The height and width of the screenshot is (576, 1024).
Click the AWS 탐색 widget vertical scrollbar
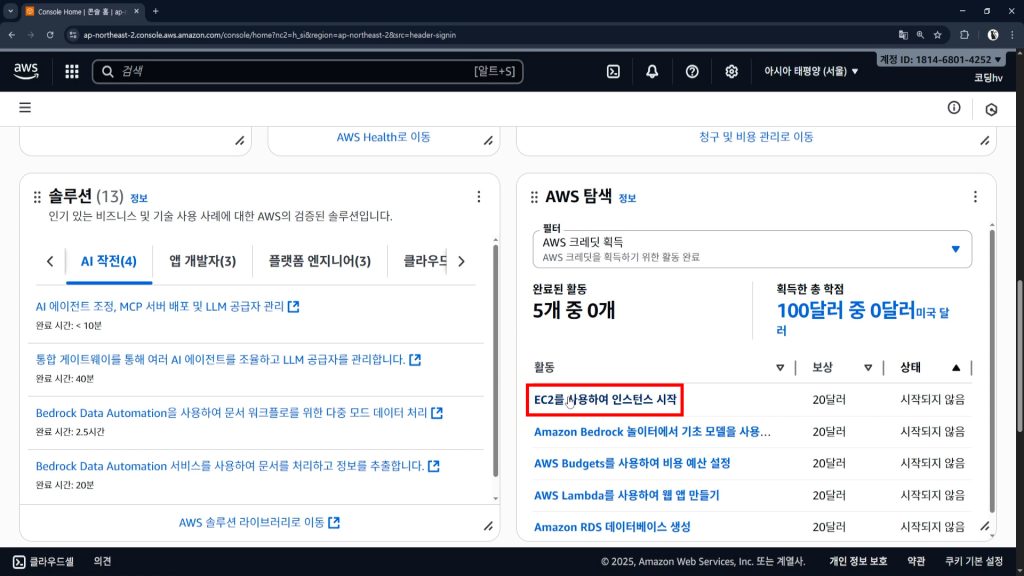[992, 370]
